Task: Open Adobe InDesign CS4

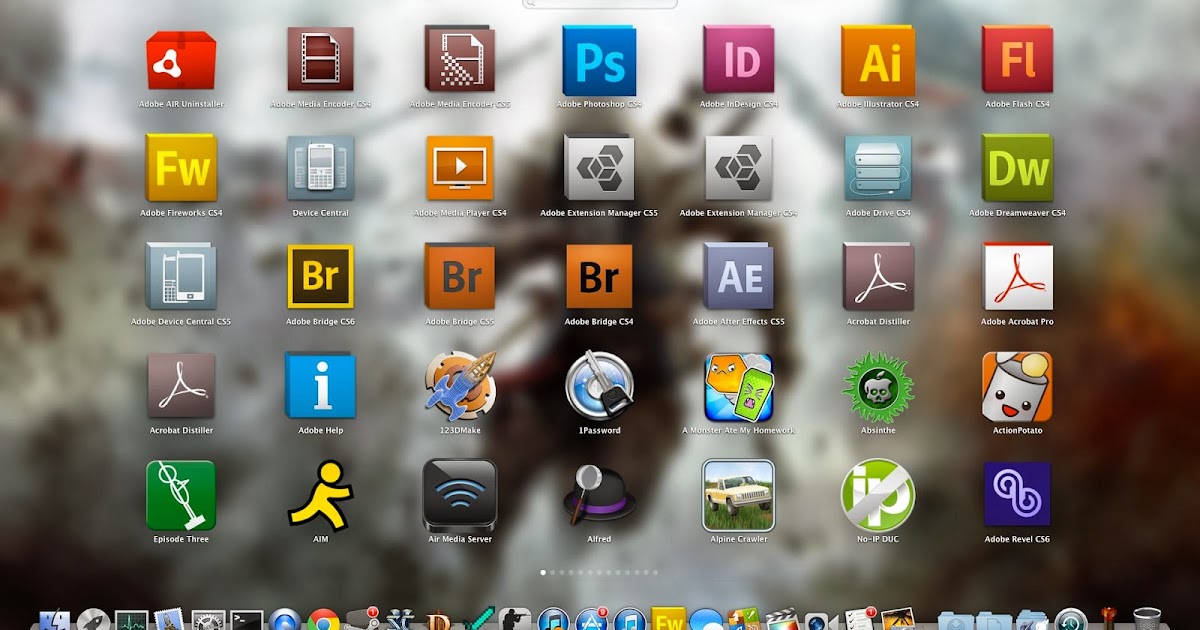Action: click(x=739, y=60)
